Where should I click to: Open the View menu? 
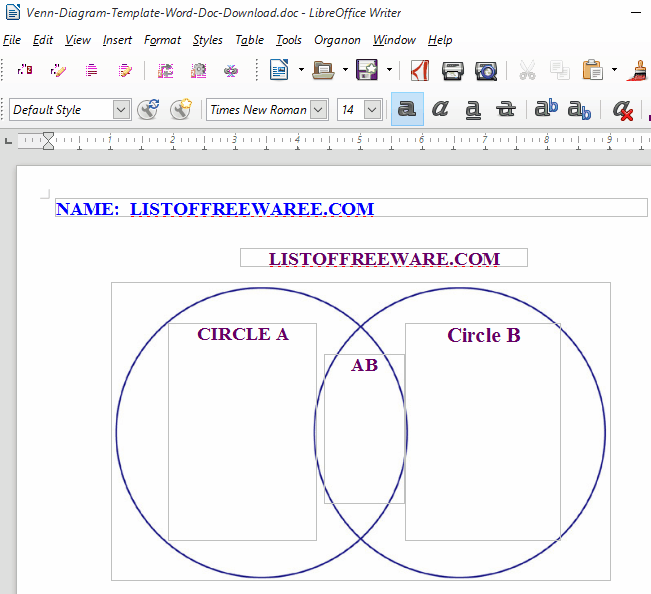[x=78, y=40]
